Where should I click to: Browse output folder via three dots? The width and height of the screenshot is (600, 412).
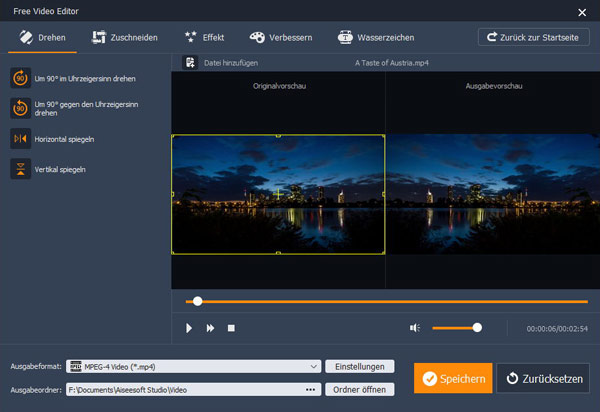(x=310, y=389)
